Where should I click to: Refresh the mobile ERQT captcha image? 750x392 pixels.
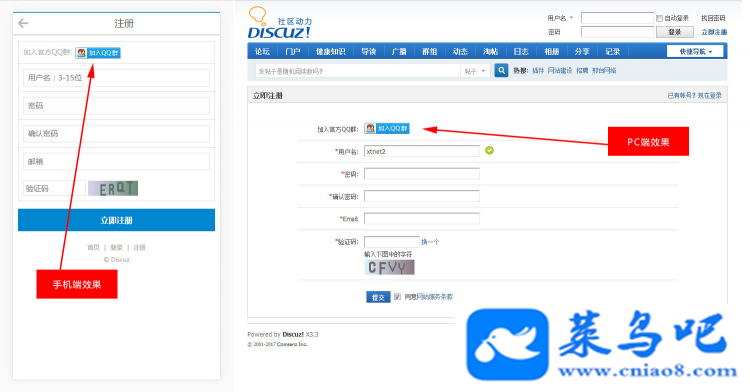pyautogui.click(x=113, y=188)
